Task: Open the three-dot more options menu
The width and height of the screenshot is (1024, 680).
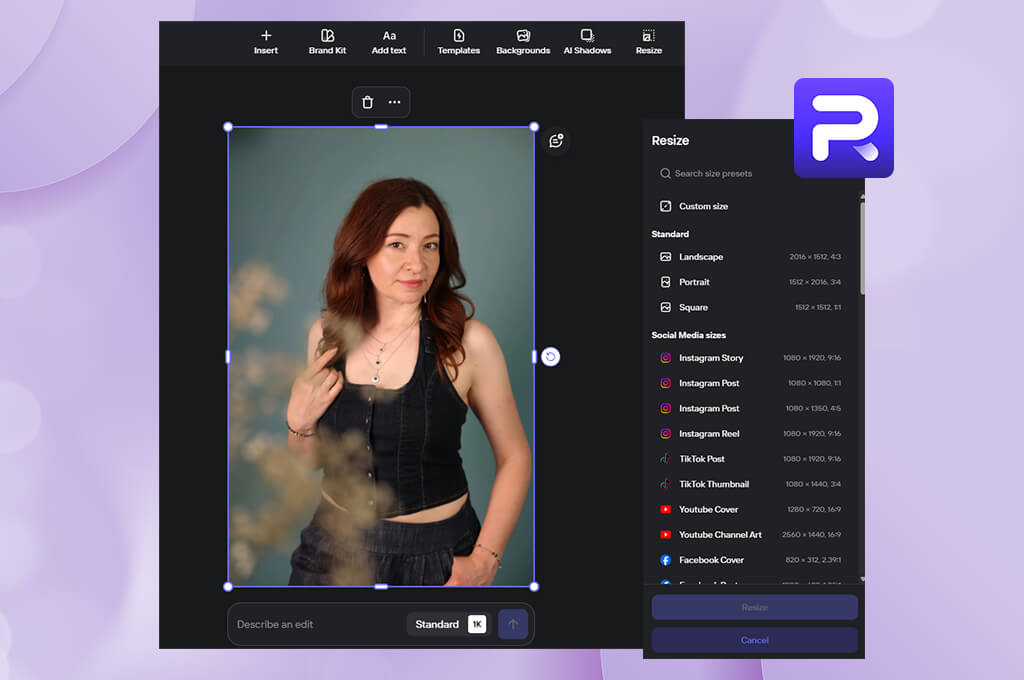Action: click(x=394, y=102)
